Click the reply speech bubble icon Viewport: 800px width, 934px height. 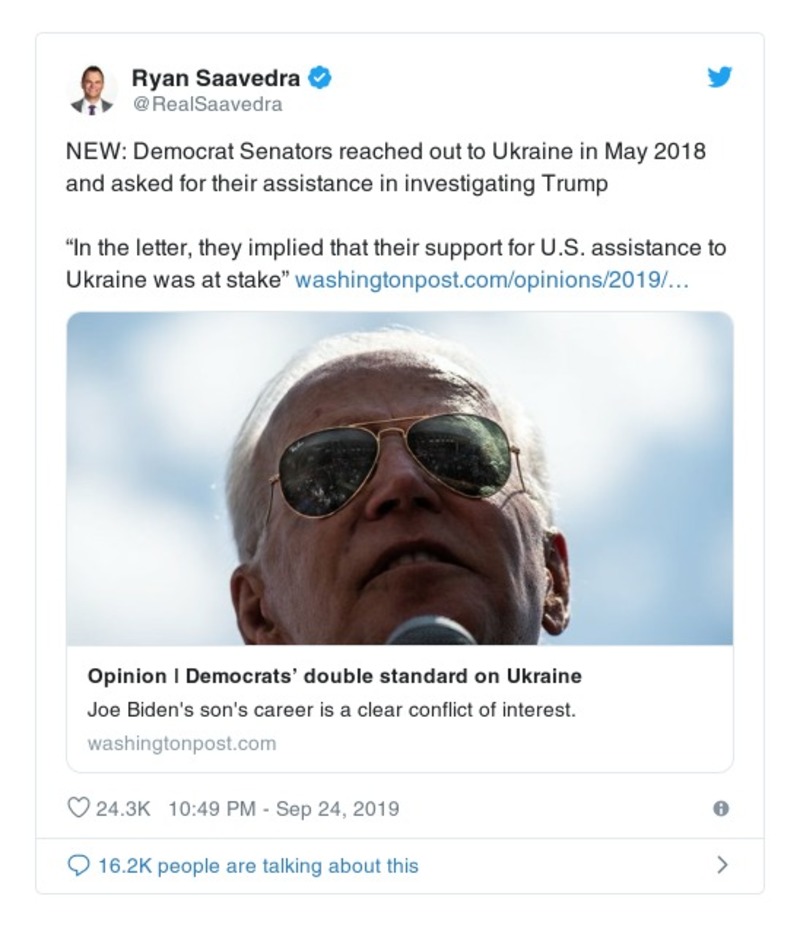(x=78, y=865)
